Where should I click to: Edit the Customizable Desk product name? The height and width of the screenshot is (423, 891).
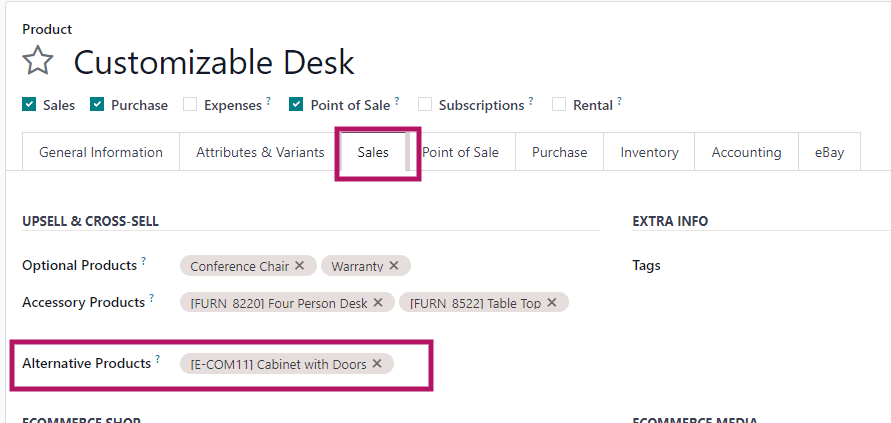214,63
